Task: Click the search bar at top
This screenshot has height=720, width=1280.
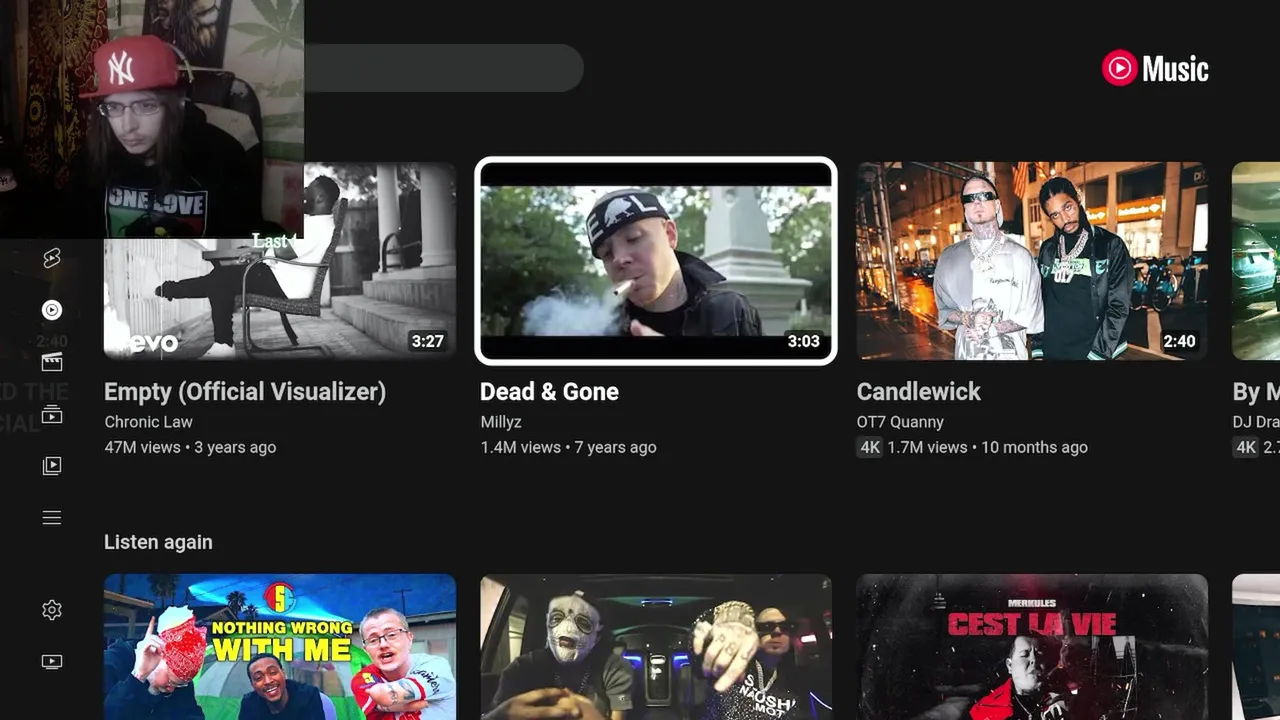Action: (443, 68)
